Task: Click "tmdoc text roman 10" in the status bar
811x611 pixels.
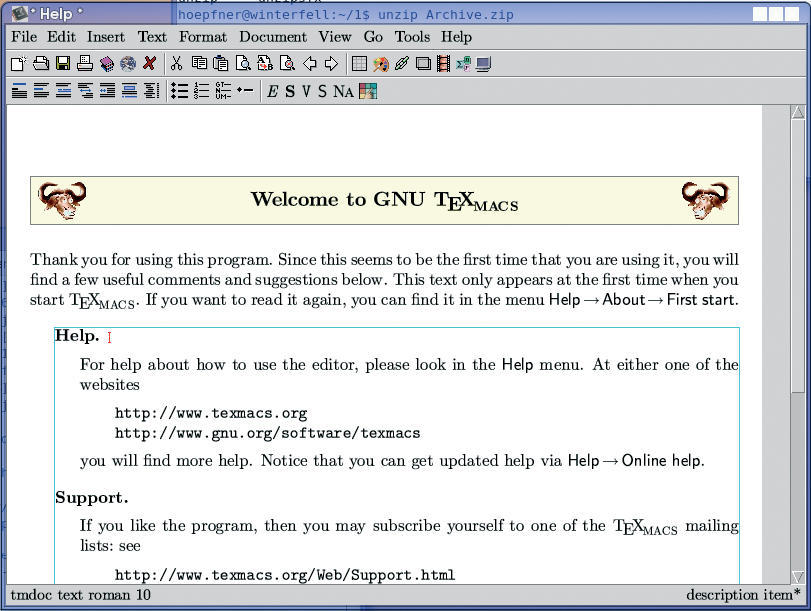Action: pyautogui.click(x=81, y=595)
